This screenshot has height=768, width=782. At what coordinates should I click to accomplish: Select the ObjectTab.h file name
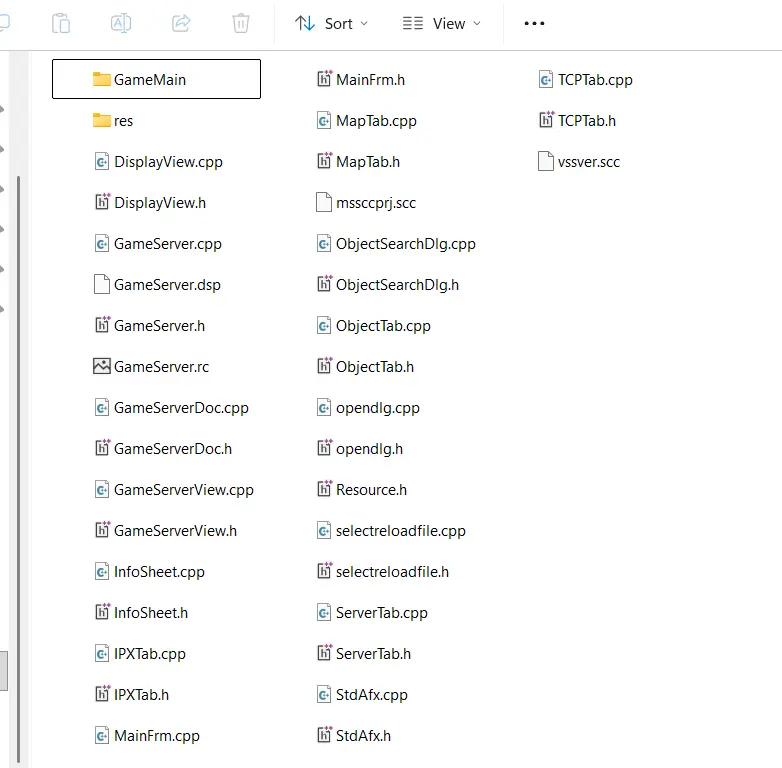(375, 367)
